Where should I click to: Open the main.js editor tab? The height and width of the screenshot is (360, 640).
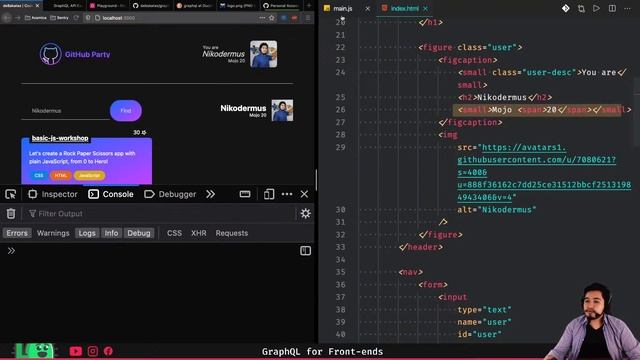click(x=342, y=8)
